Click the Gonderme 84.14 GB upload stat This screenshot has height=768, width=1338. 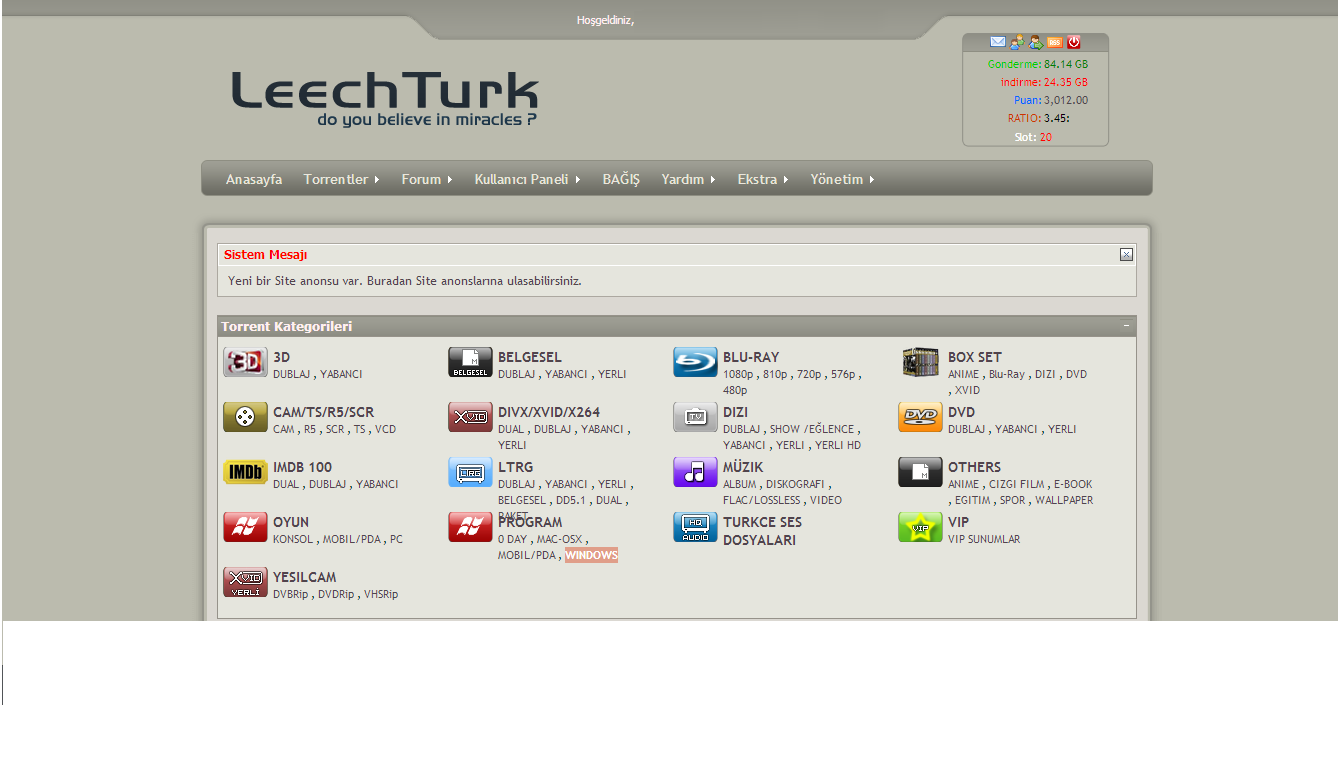1038,64
